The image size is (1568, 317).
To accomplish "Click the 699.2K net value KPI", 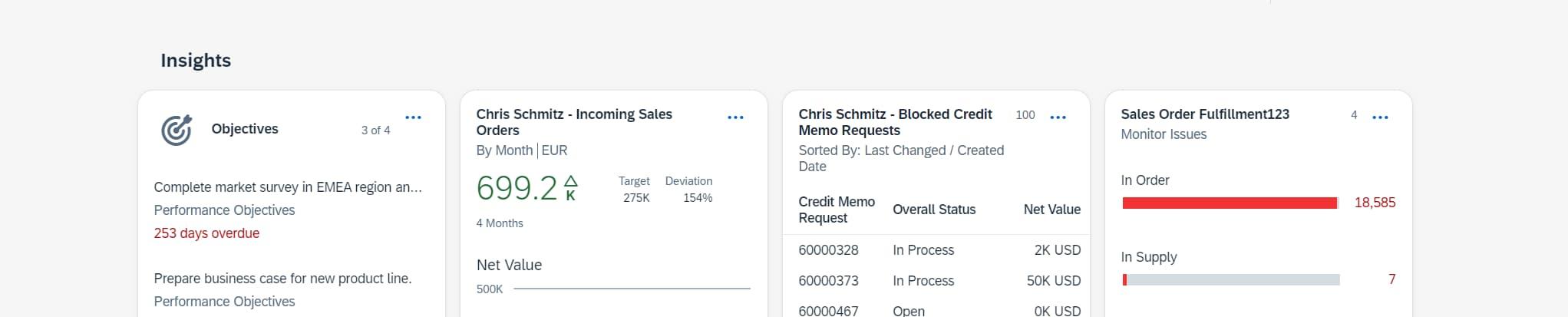I will [517, 188].
